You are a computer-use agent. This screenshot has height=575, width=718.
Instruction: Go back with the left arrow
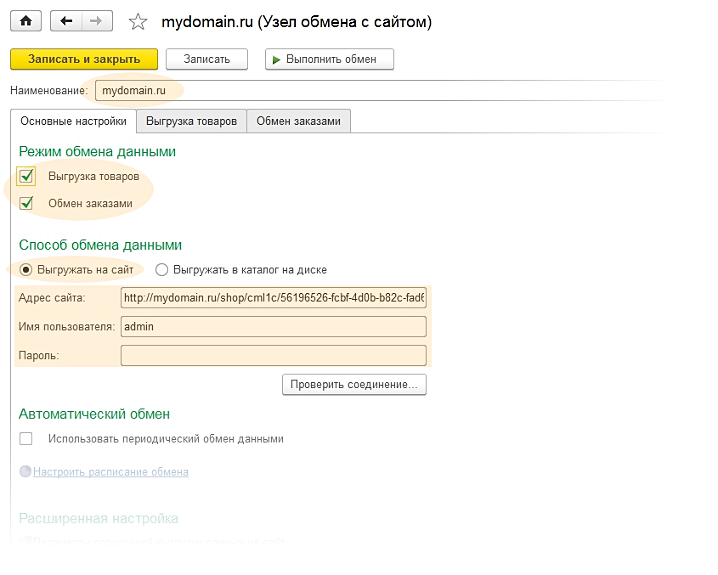pos(66,21)
